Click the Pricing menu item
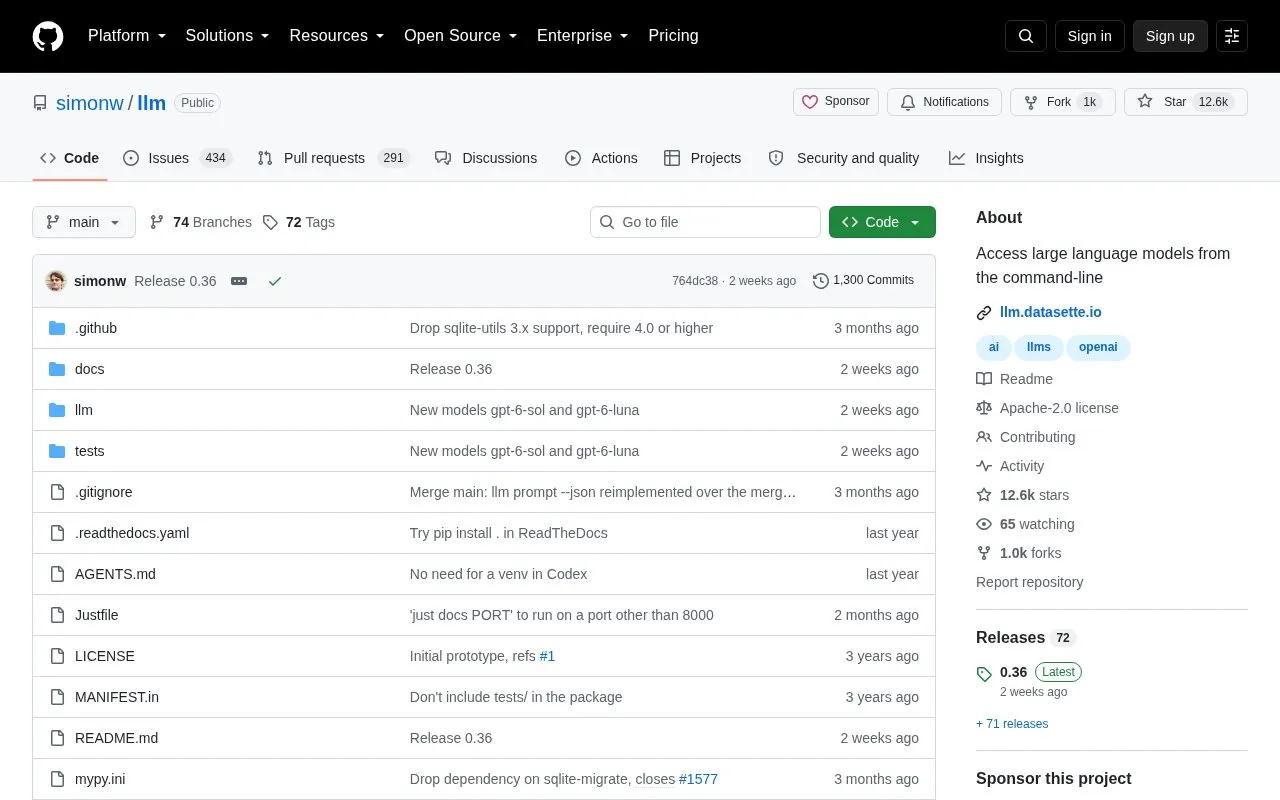This screenshot has height=800, width=1280. pos(673,36)
